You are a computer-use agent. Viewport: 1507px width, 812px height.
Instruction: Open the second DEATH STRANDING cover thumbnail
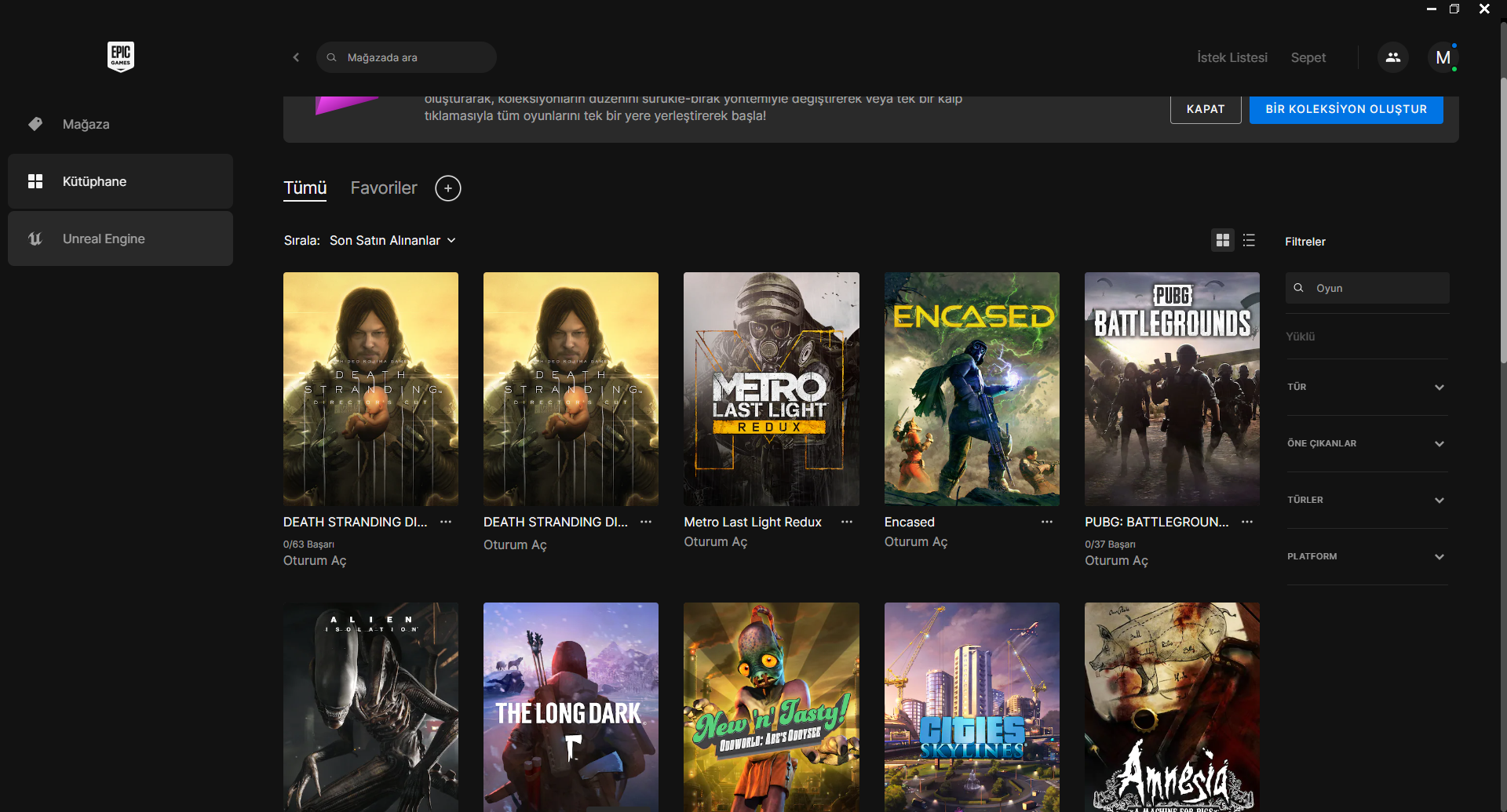click(x=571, y=389)
